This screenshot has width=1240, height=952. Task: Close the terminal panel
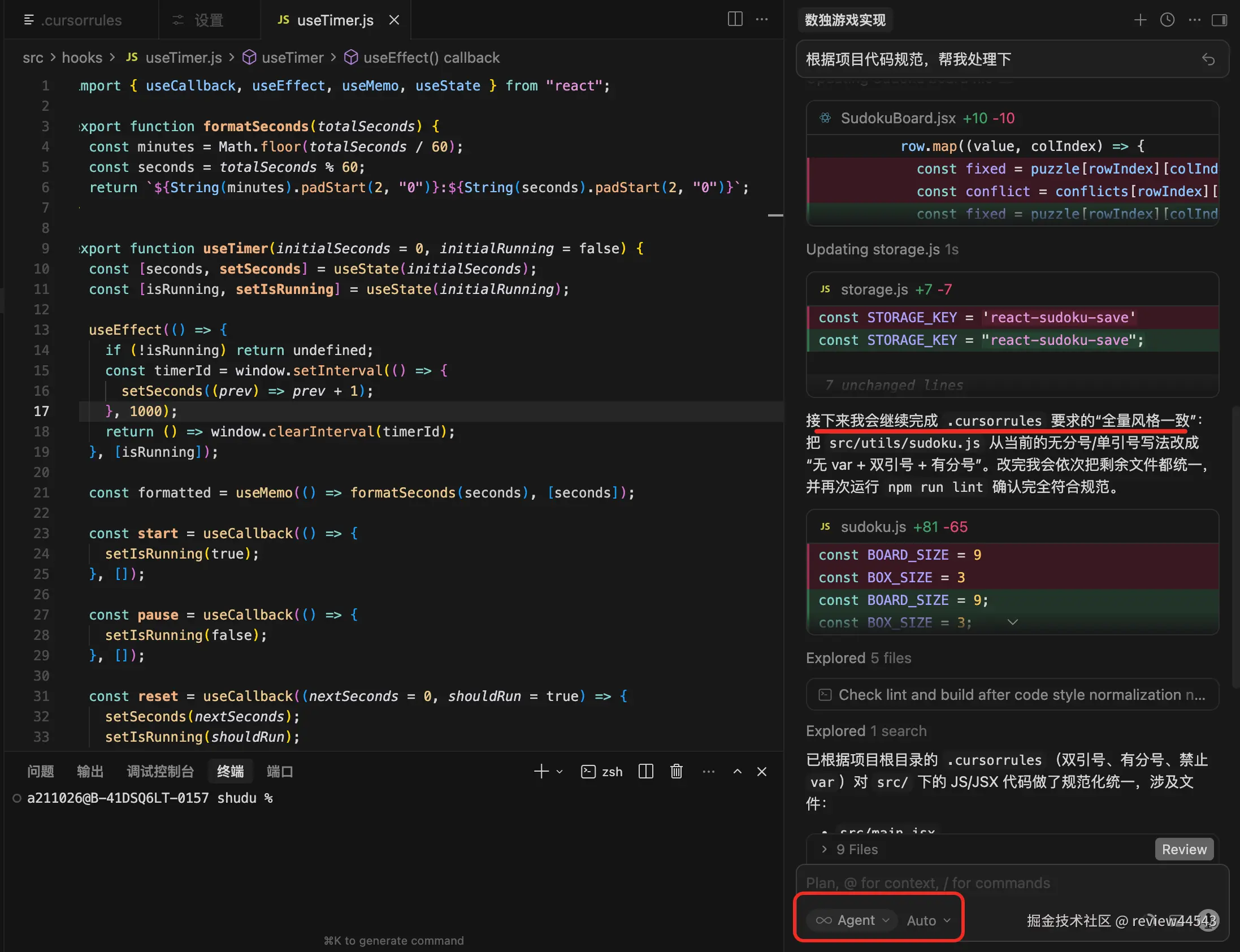tap(762, 771)
